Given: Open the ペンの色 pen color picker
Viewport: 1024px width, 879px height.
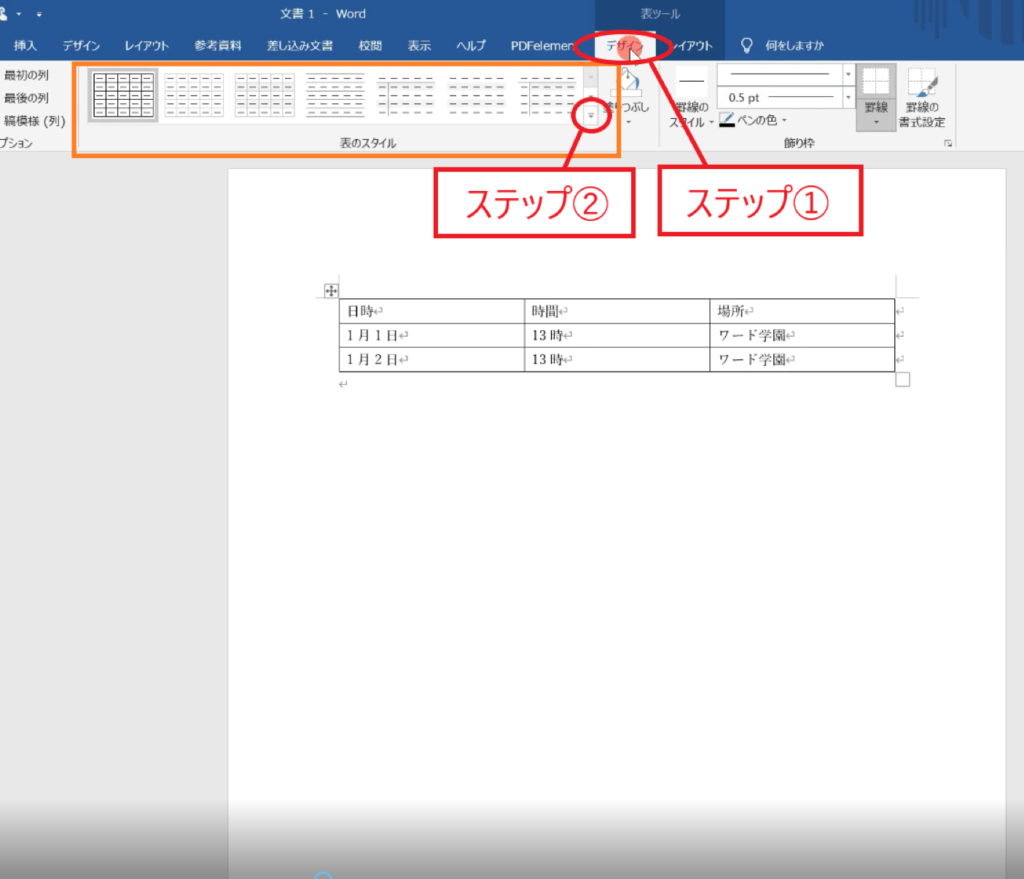Looking at the screenshot, I should coord(753,121).
